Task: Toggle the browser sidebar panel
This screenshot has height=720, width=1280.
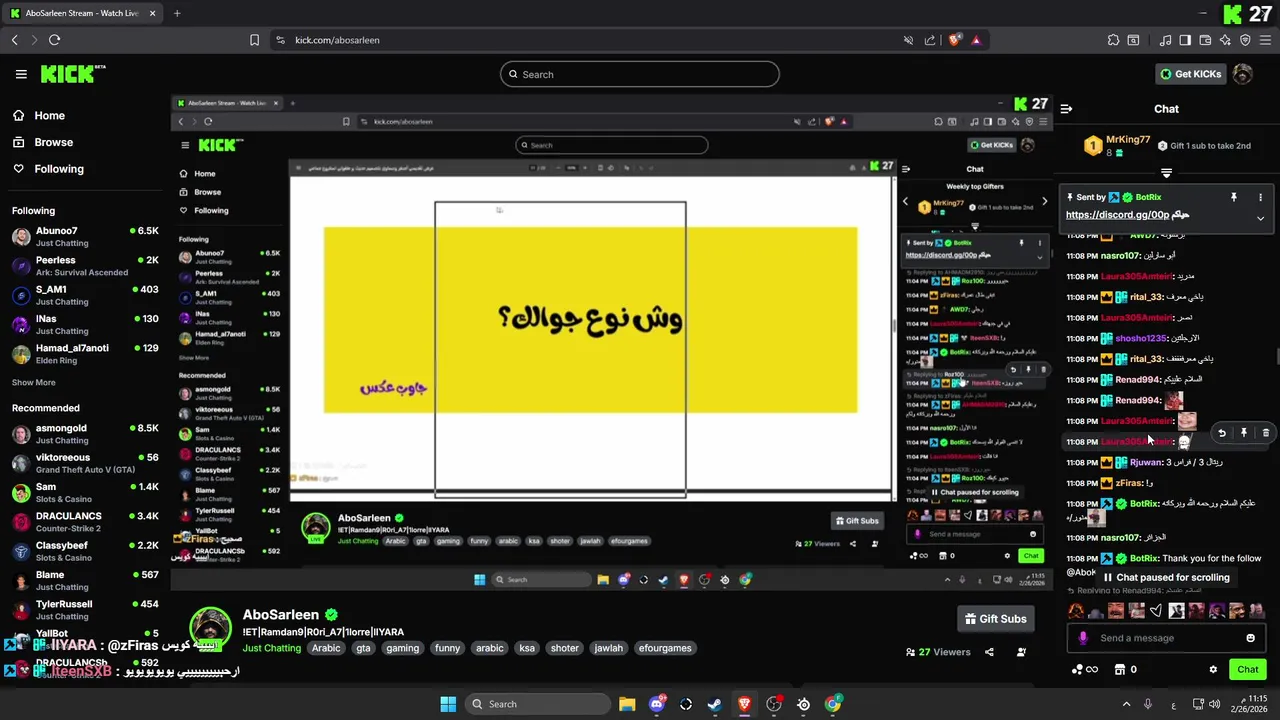Action: pos(1185,40)
